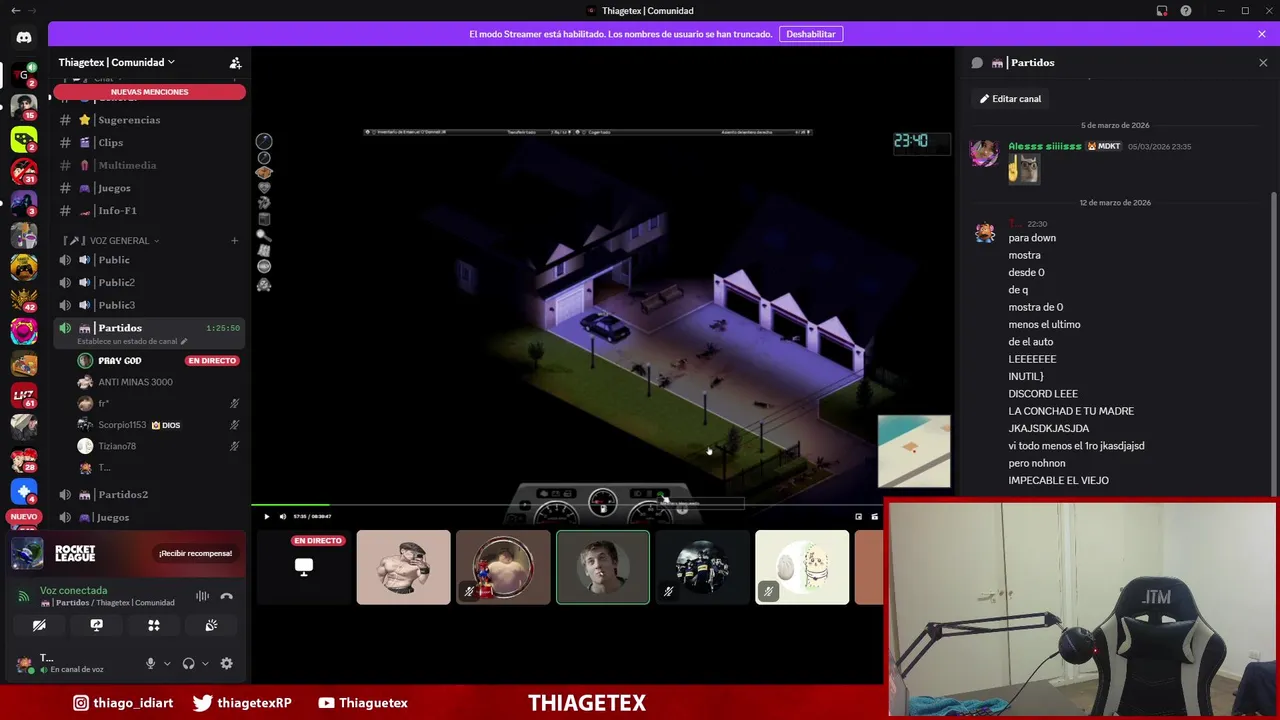Click the chat message 'IMPECABLE EL VIEJO'

coord(1058,481)
